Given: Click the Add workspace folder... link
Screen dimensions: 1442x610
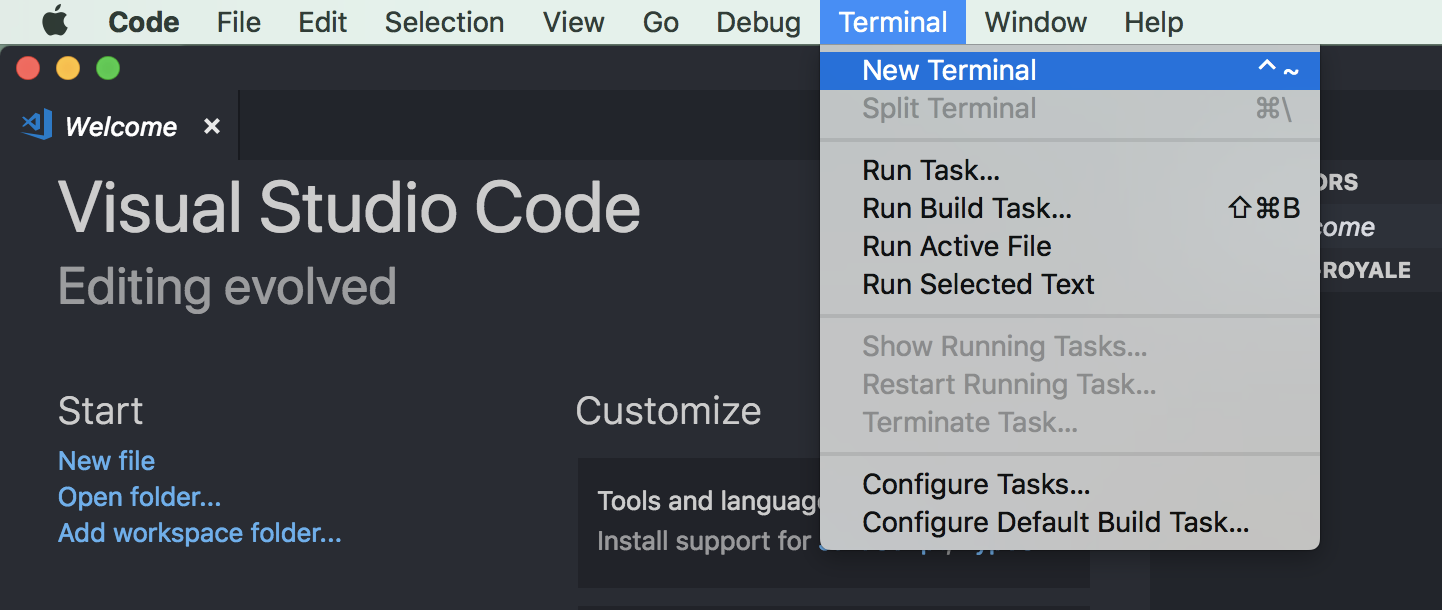Looking at the screenshot, I should pos(199,533).
